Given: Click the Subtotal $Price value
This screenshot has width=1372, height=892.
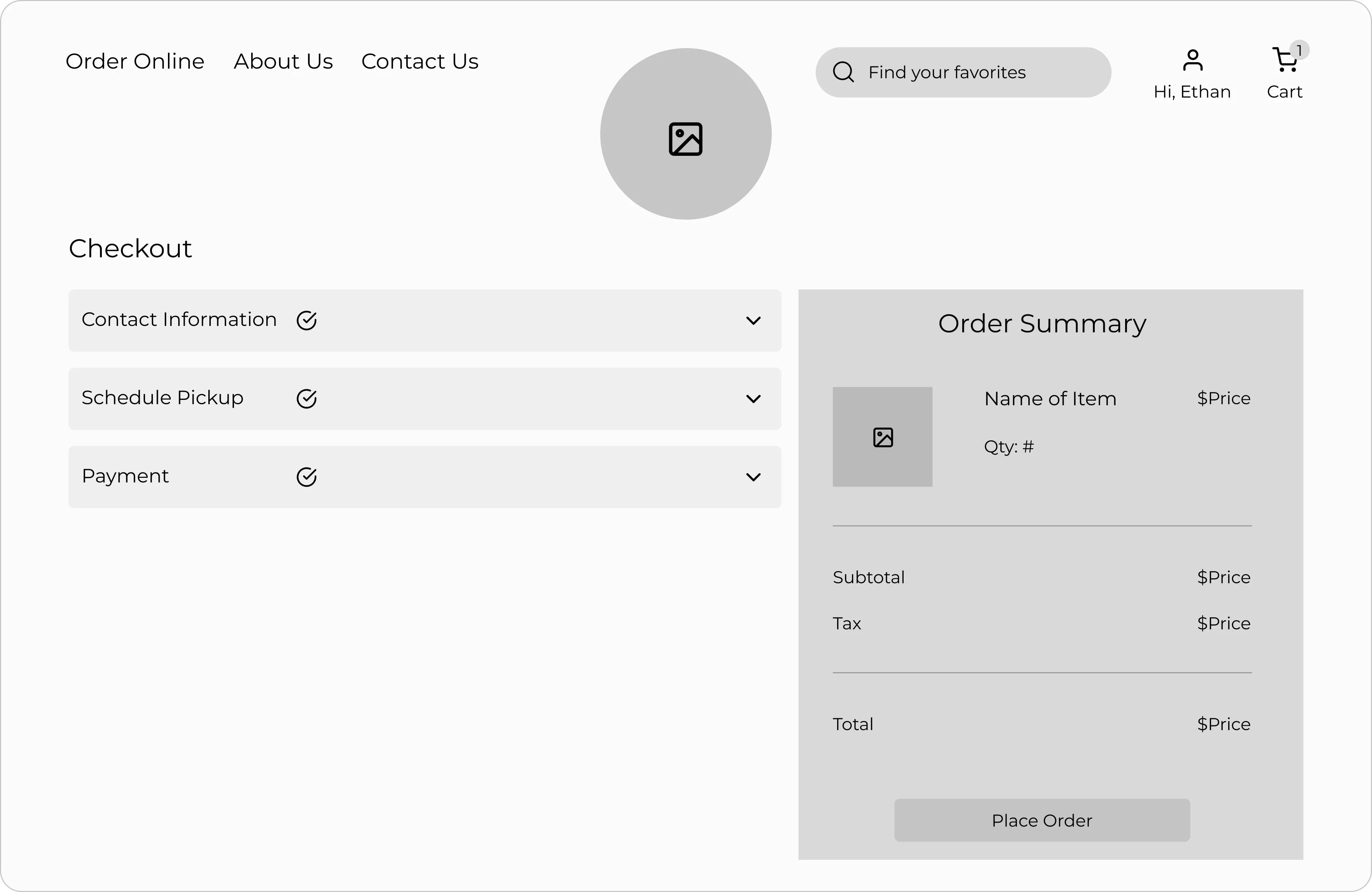Looking at the screenshot, I should (x=1224, y=577).
